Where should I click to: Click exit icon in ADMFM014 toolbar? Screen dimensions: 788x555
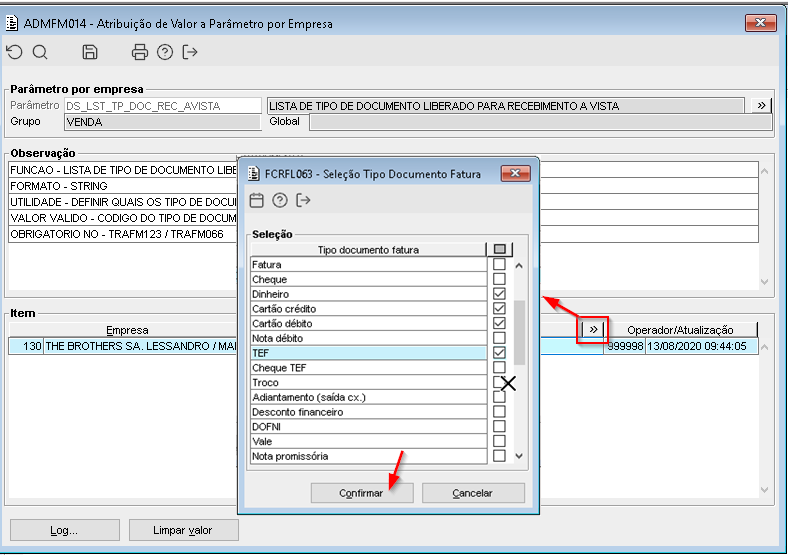190,52
